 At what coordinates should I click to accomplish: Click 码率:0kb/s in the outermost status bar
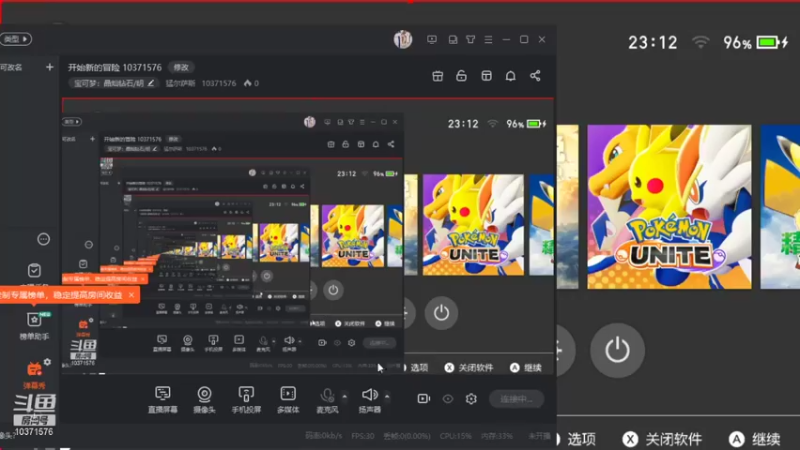pyautogui.click(x=323, y=436)
